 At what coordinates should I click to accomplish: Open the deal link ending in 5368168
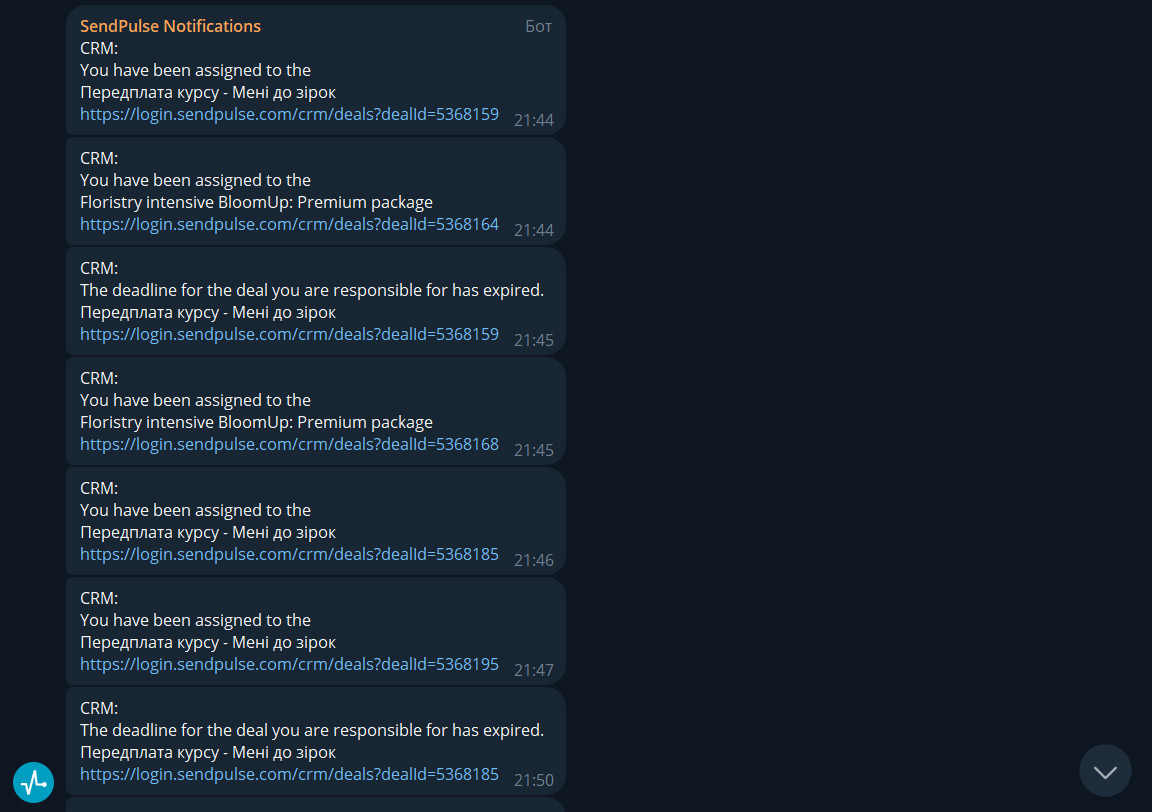tap(289, 444)
